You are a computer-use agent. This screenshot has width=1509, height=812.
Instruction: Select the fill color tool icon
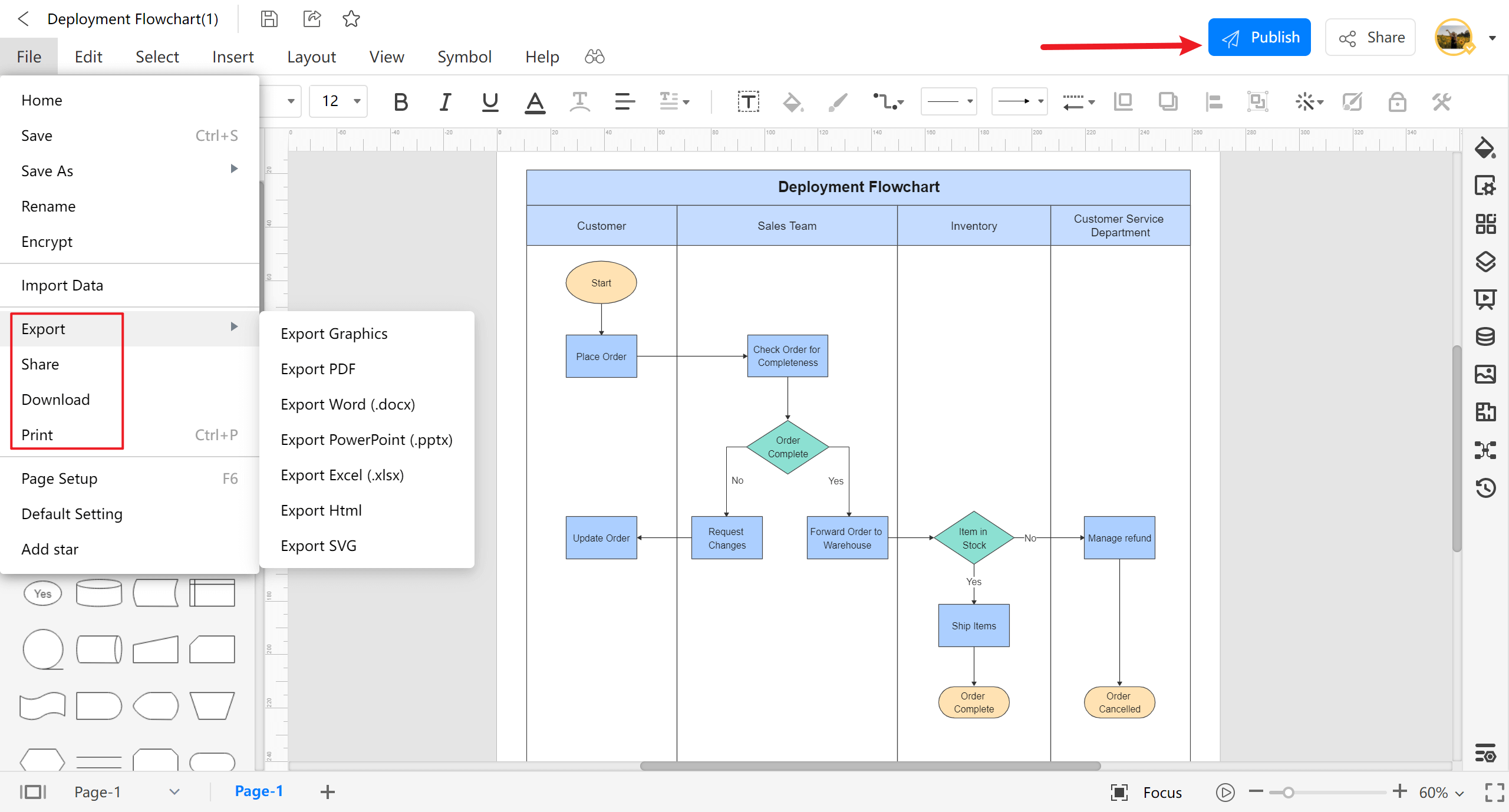[x=793, y=102]
